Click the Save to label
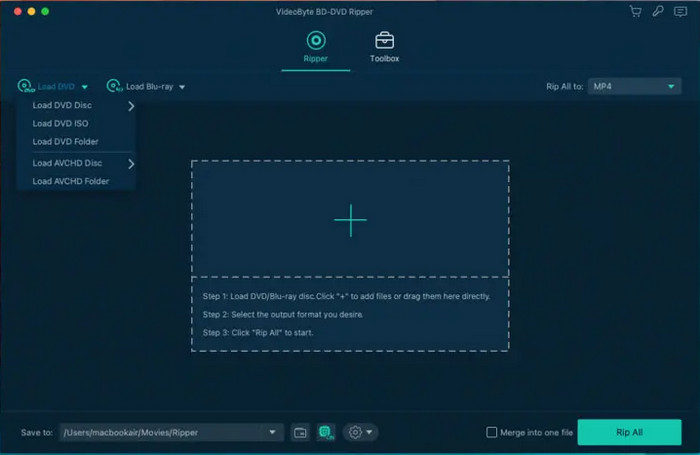Image resolution: width=700 pixels, height=455 pixels. (37, 432)
